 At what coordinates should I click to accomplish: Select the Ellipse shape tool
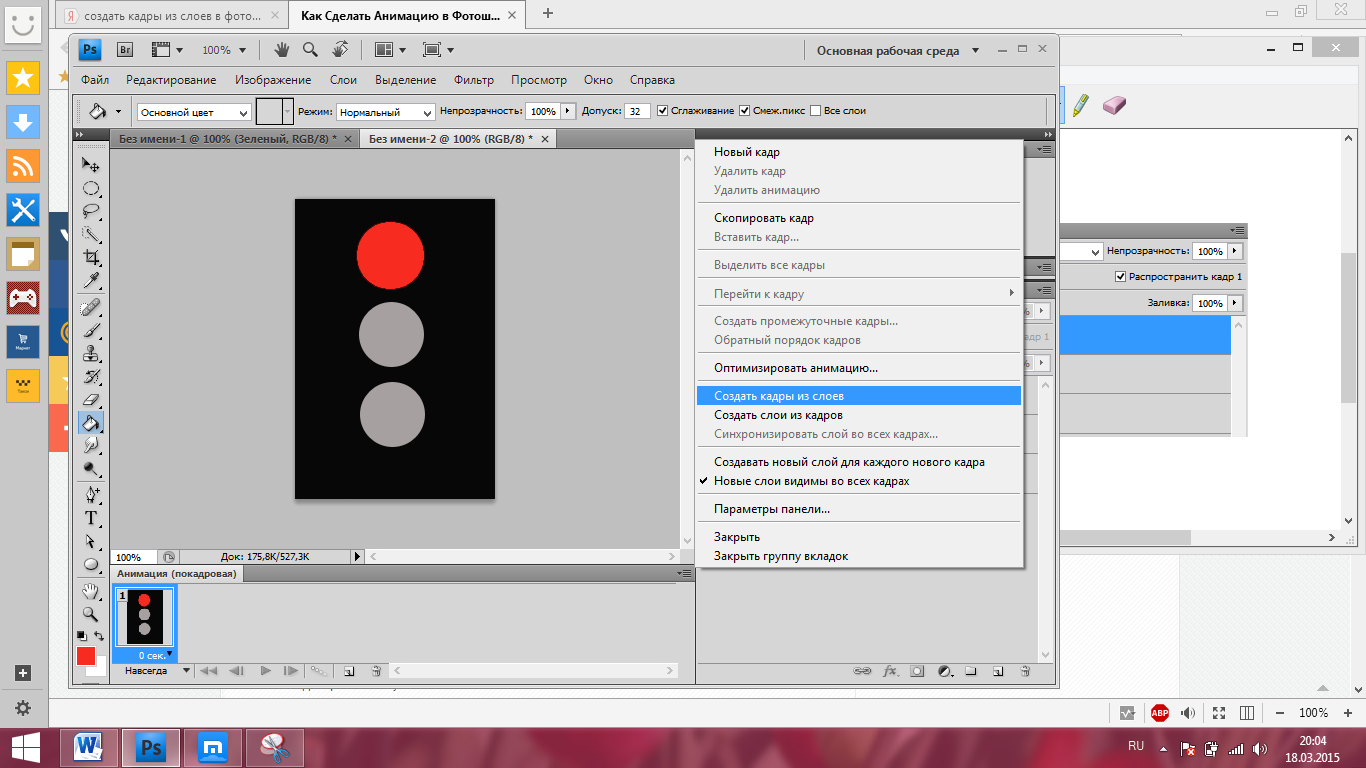(x=91, y=563)
